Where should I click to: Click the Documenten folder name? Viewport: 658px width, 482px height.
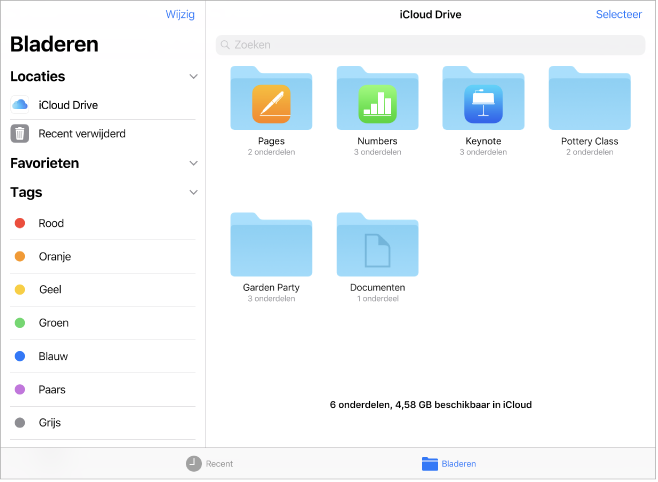377,287
